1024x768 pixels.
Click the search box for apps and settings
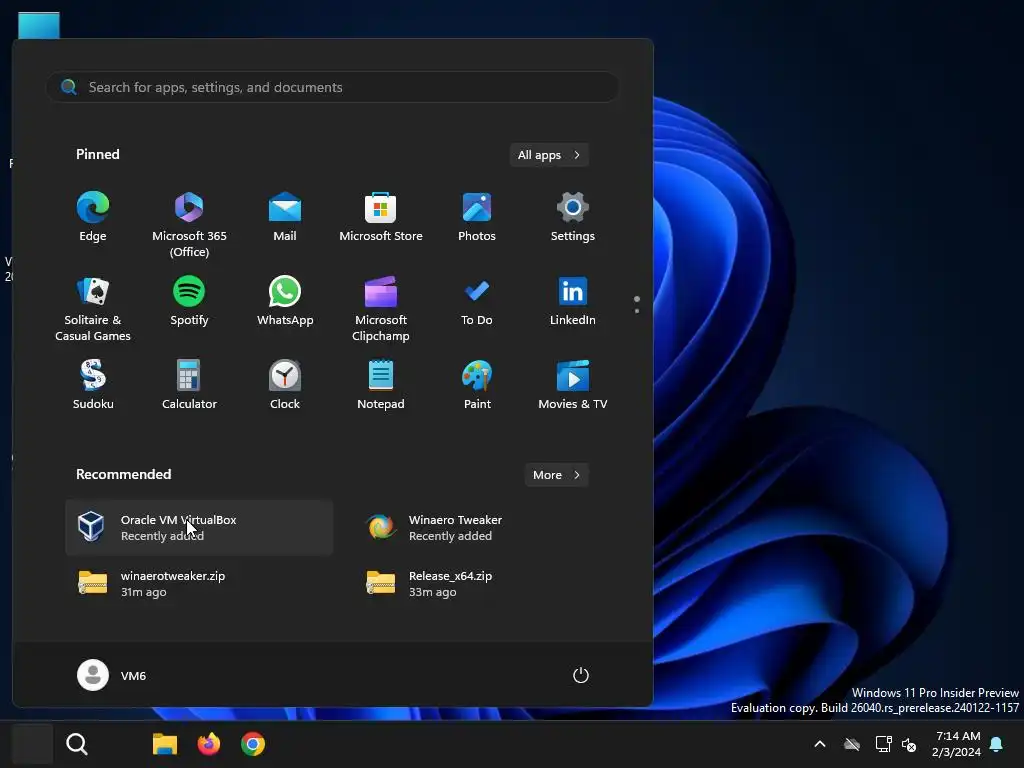coord(332,87)
